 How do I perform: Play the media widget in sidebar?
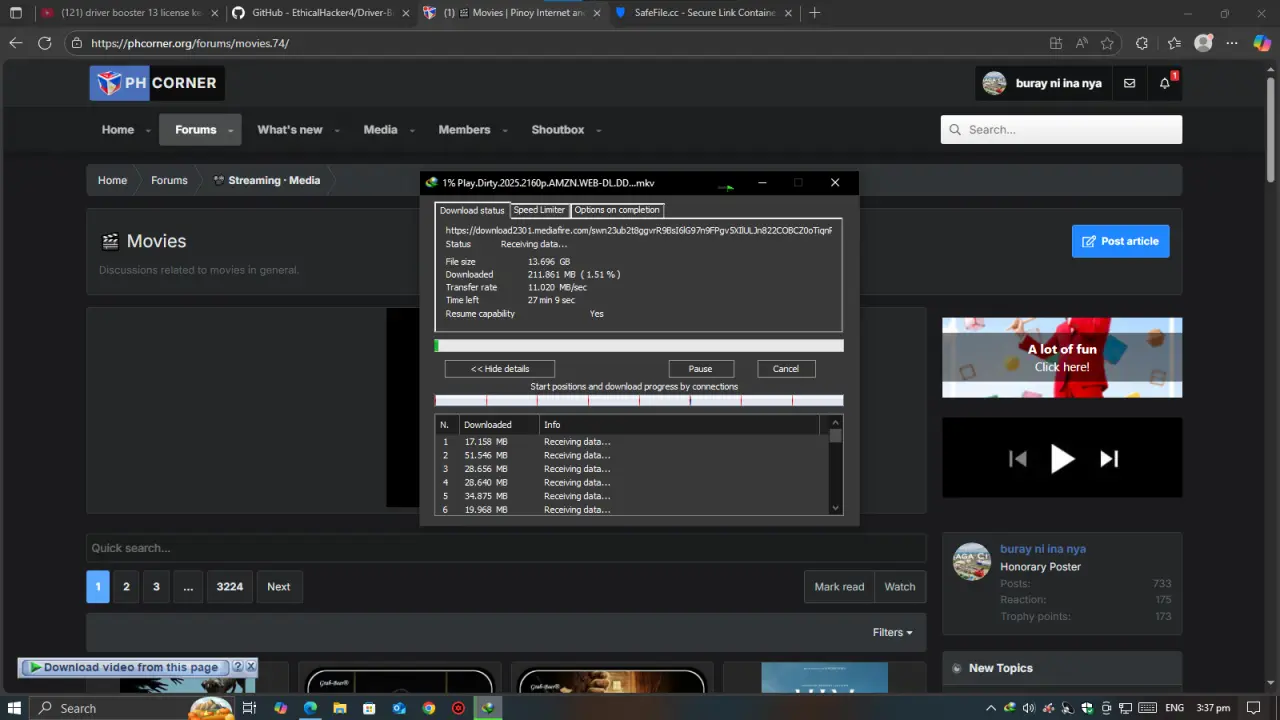click(1062, 458)
